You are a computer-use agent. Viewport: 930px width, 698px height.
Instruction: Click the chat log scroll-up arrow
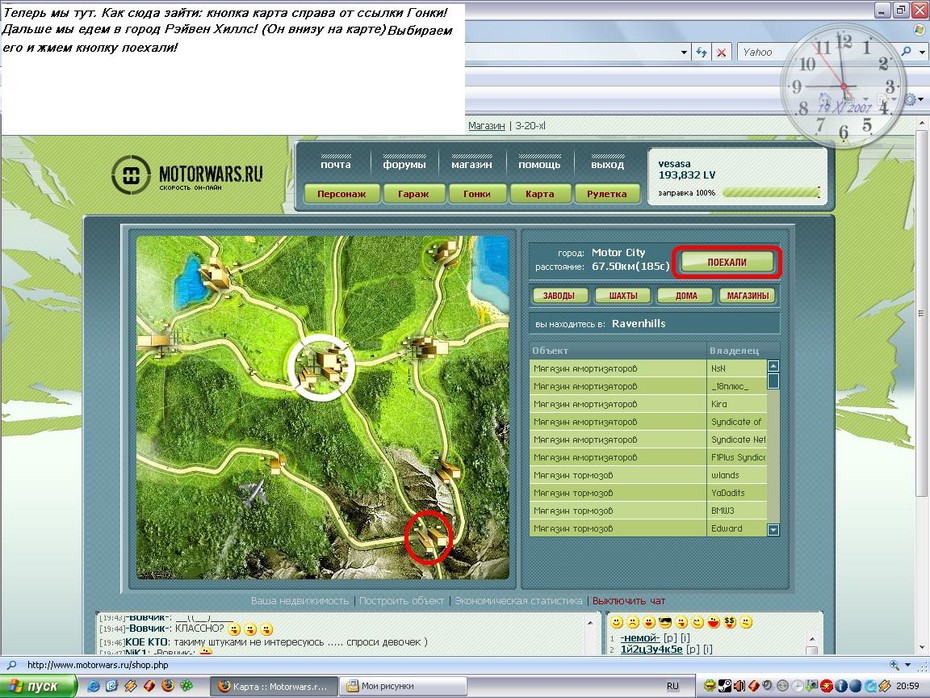tap(590, 623)
